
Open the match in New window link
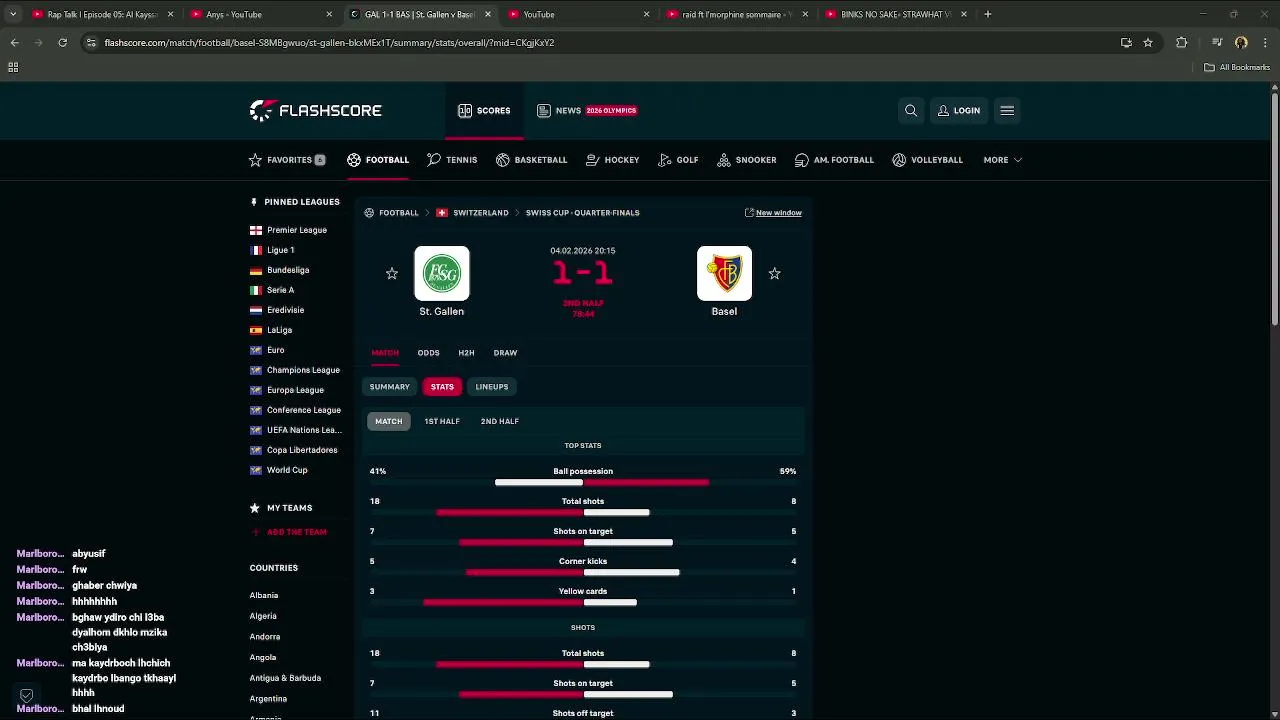coord(778,213)
